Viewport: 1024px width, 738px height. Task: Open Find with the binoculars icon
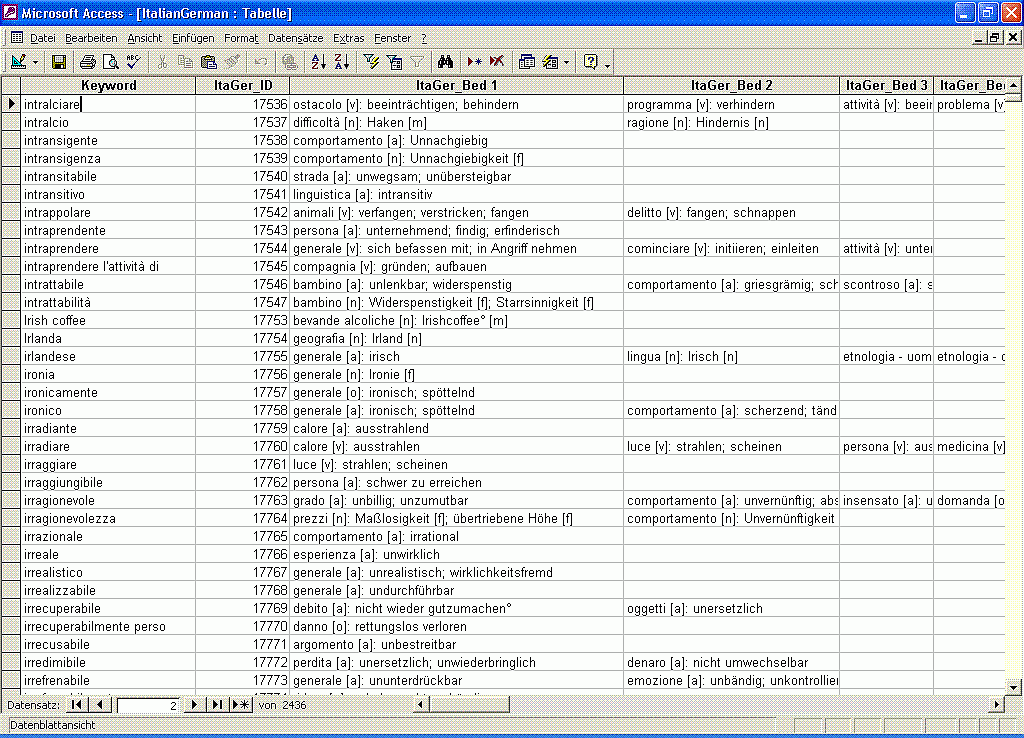click(x=445, y=62)
